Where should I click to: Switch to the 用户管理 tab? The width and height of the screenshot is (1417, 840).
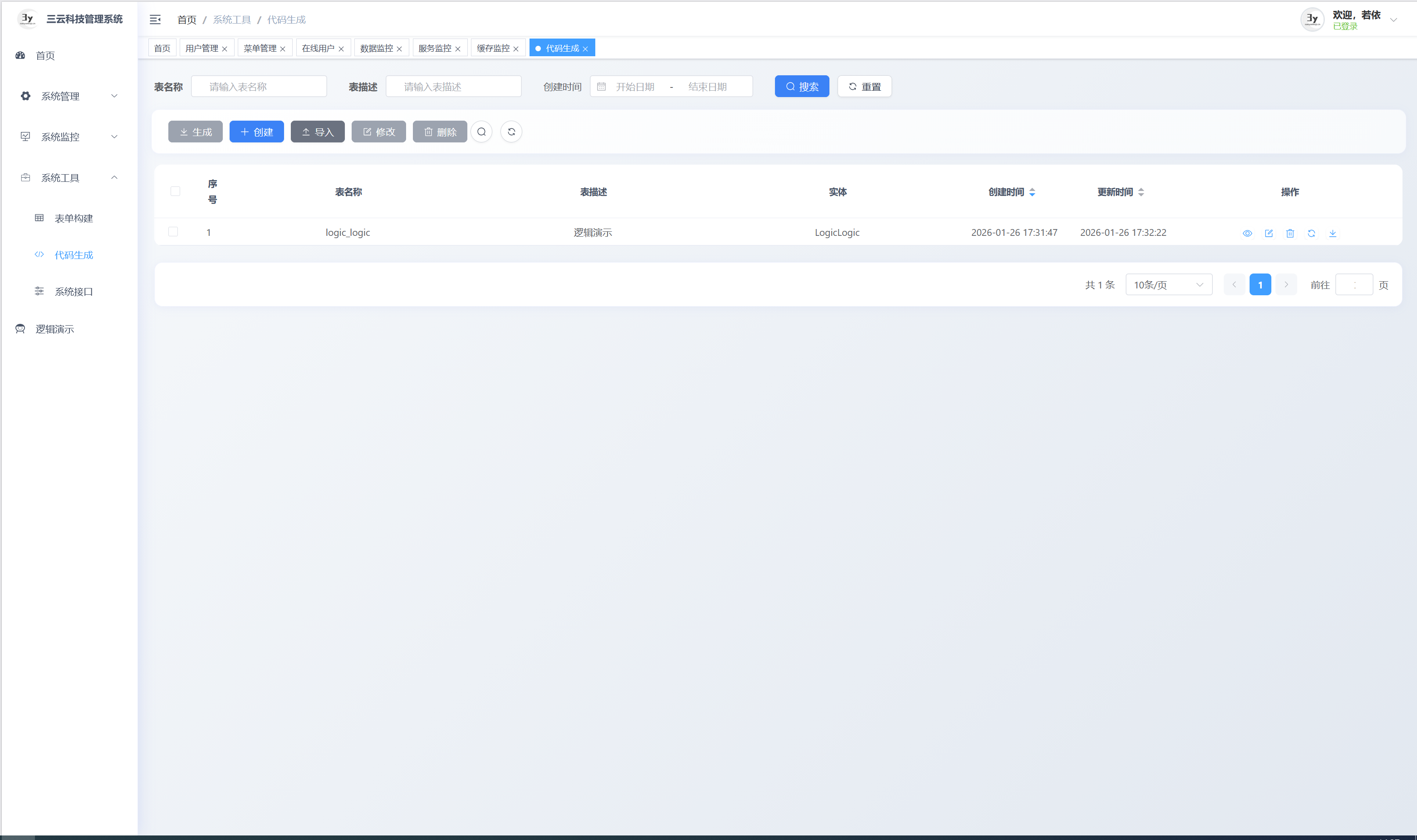[201, 48]
